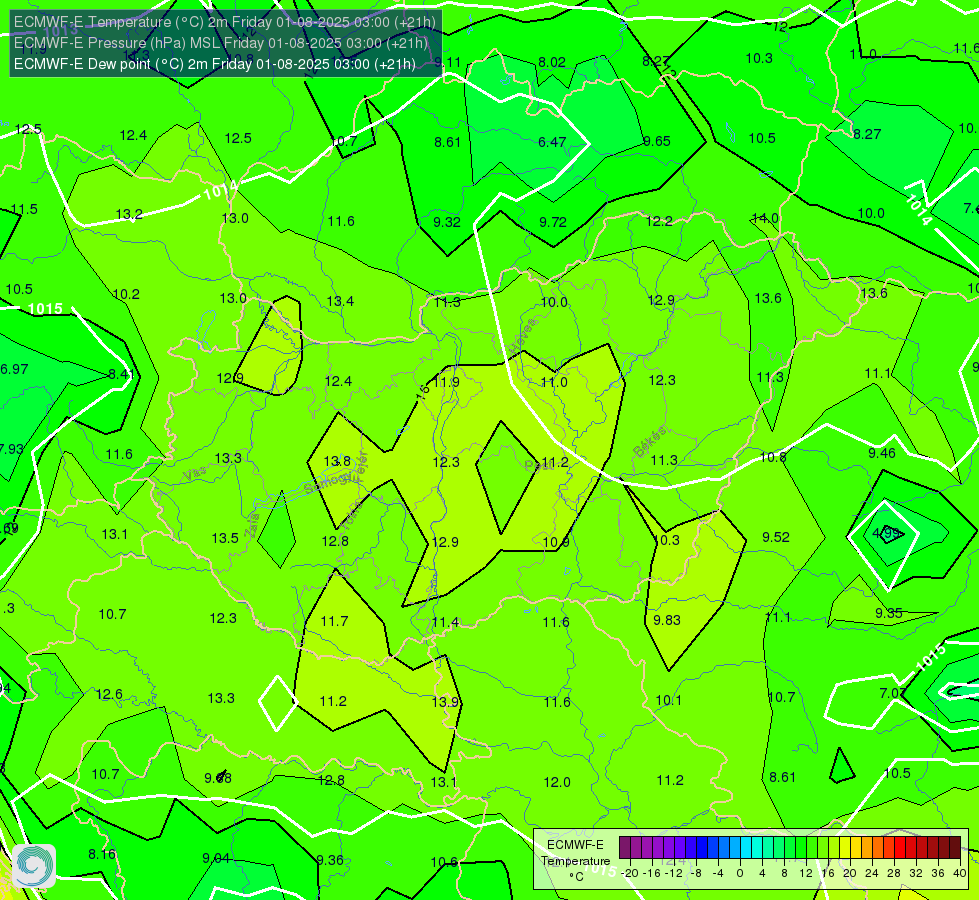This screenshot has width=979, height=900.
Task: Click the ECMWF-E Temperature °C legend title
Action: point(575,861)
